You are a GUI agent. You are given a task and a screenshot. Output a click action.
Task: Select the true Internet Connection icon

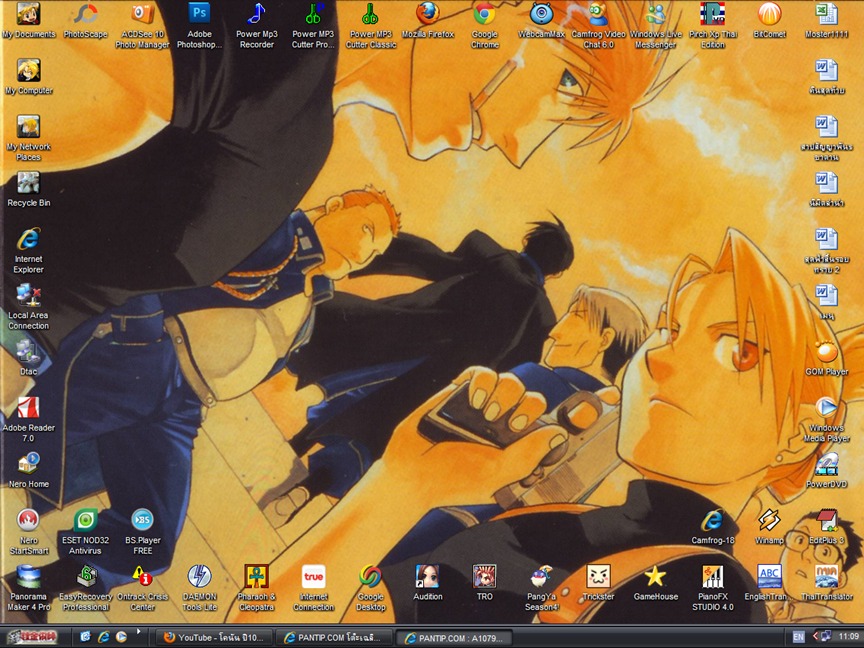(313, 588)
